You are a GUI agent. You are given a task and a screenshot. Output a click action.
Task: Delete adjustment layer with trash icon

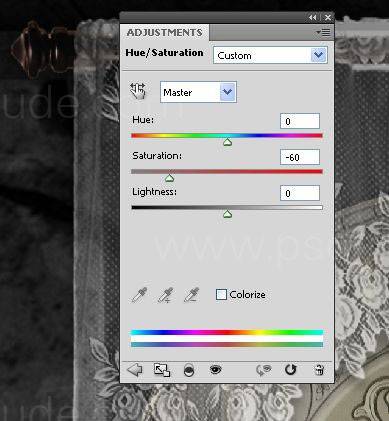319,370
